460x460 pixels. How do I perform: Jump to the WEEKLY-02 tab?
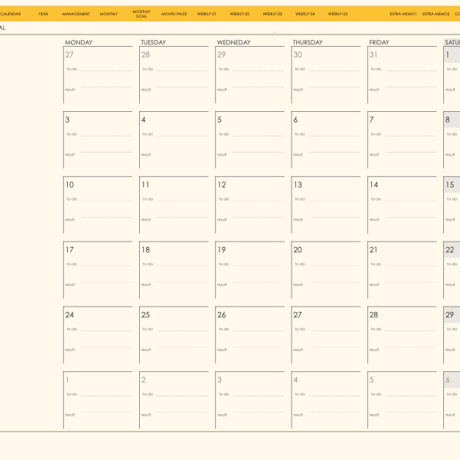(239, 14)
